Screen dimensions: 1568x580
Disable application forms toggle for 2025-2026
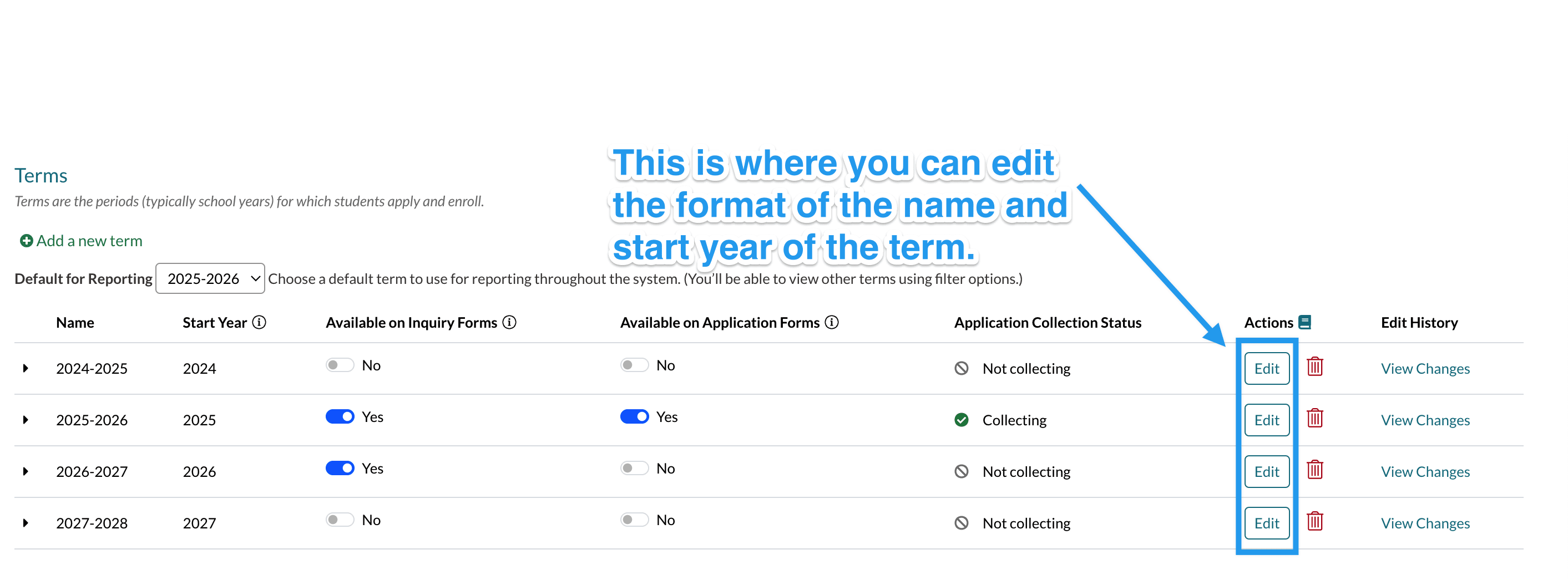[634, 417]
